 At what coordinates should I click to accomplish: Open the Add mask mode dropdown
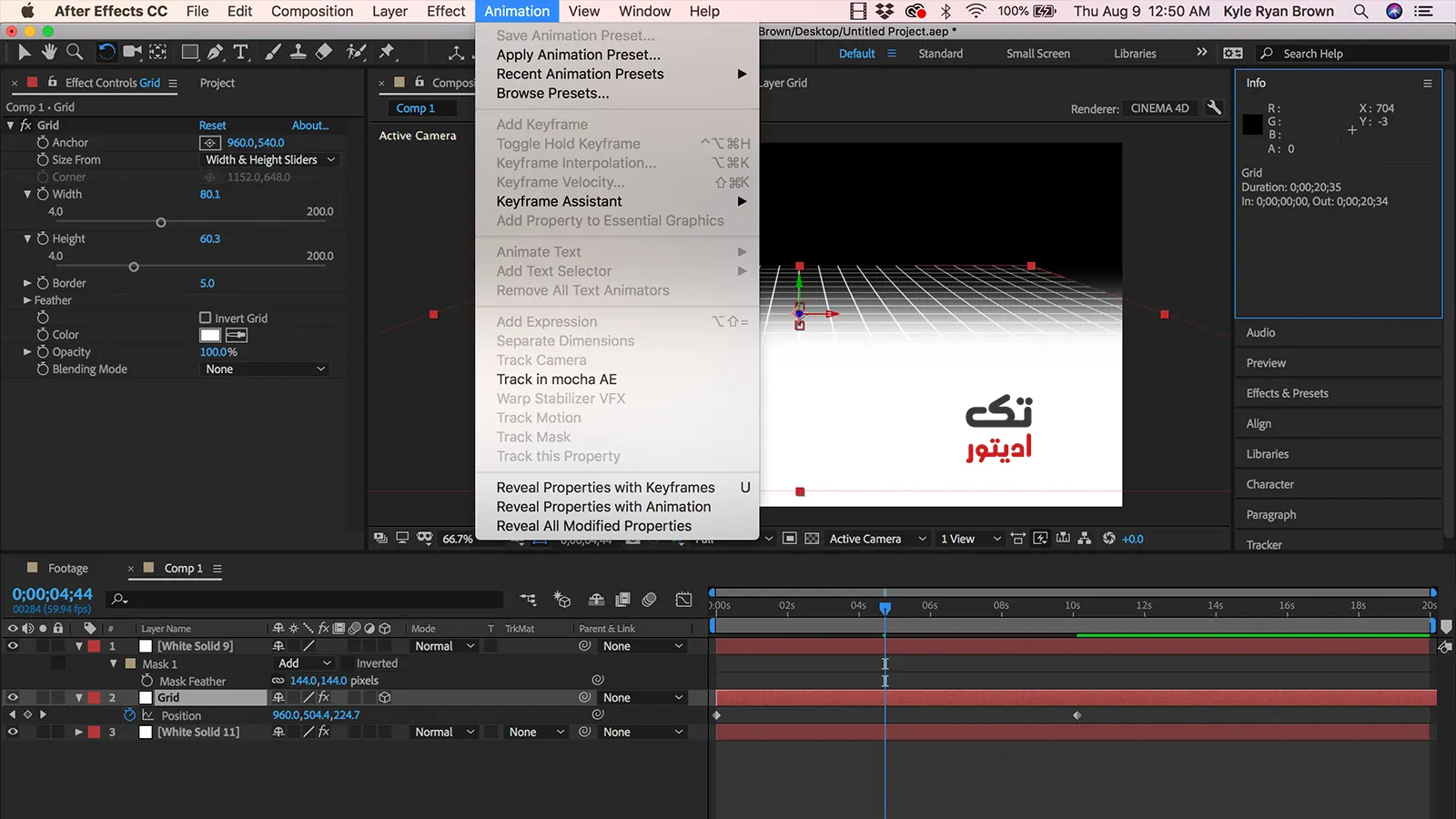(x=305, y=663)
